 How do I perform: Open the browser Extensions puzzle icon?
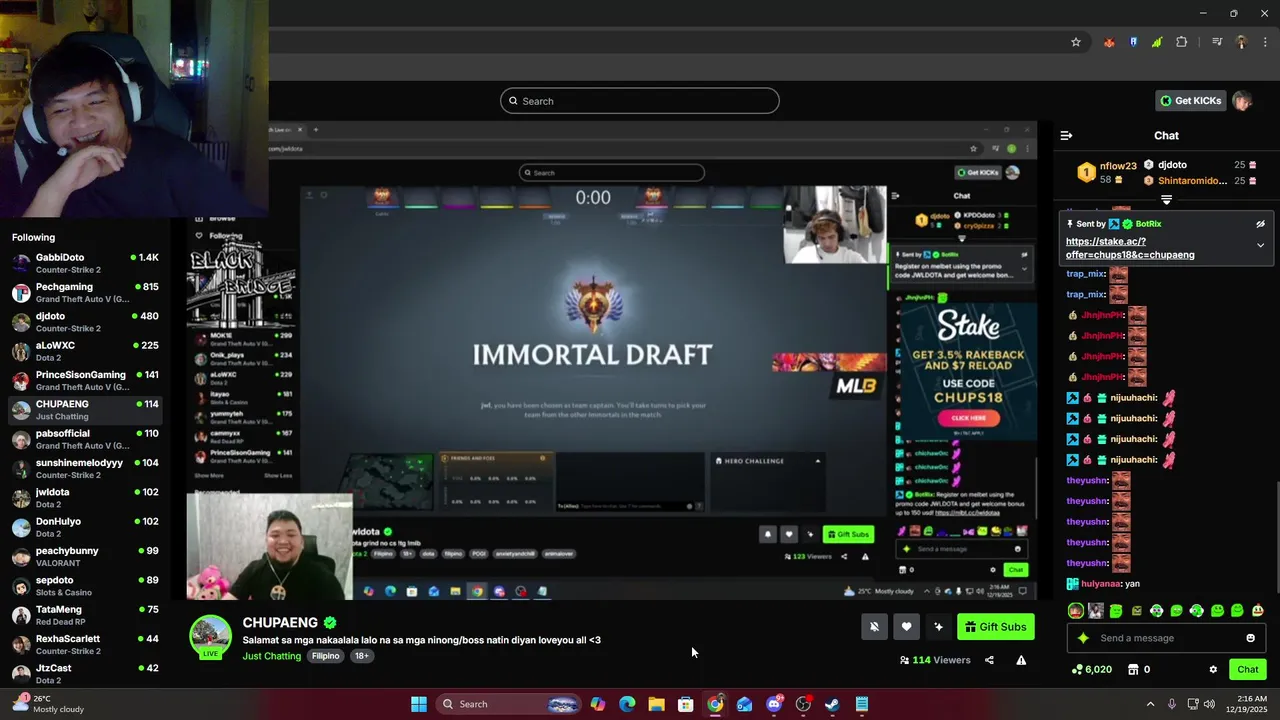1182,42
